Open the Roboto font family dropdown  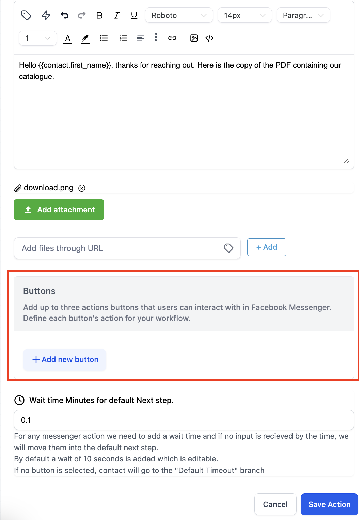(179, 15)
